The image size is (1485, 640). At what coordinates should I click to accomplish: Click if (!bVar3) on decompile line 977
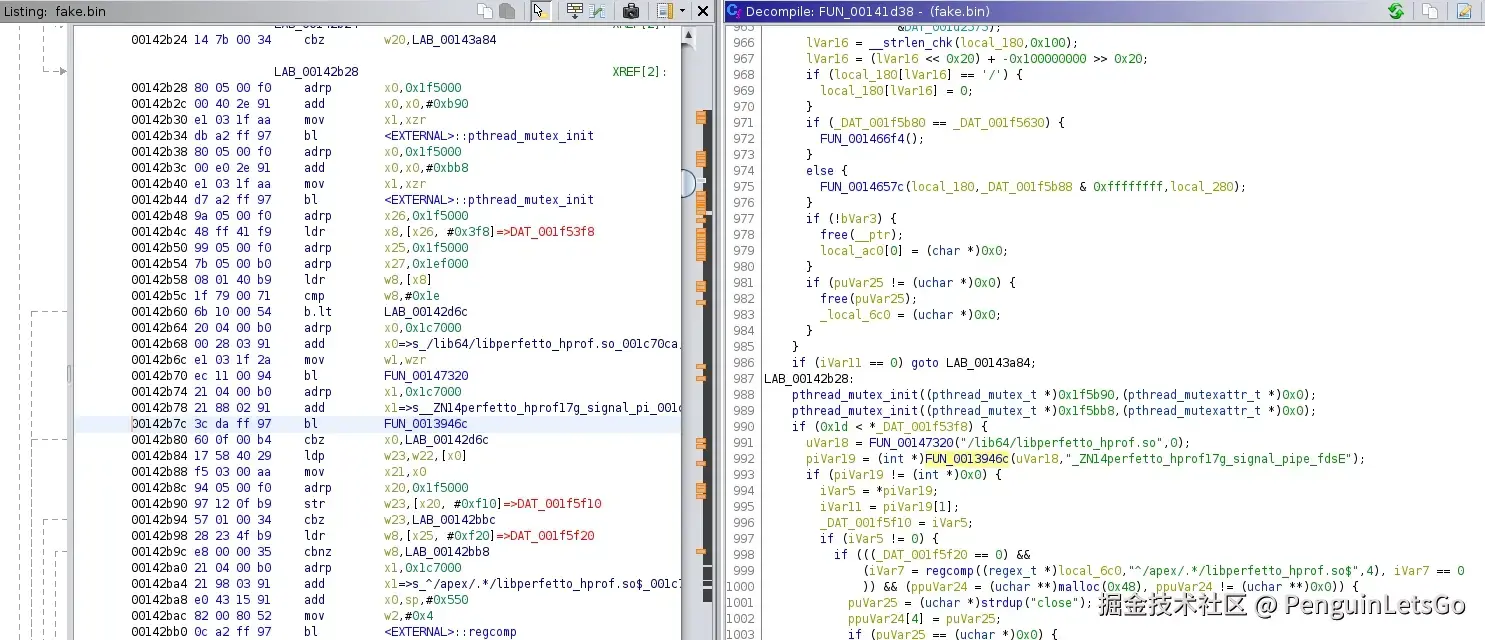click(x=851, y=219)
